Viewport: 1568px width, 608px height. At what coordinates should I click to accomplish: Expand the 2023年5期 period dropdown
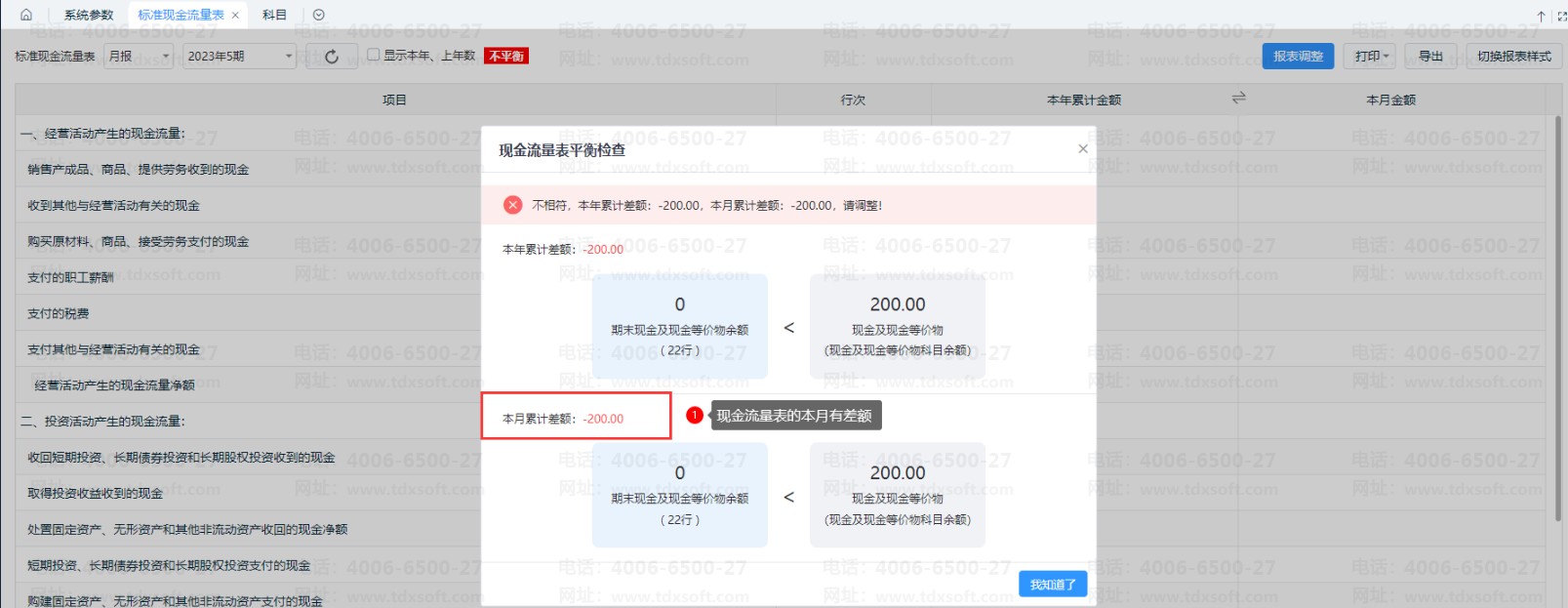[239, 57]
